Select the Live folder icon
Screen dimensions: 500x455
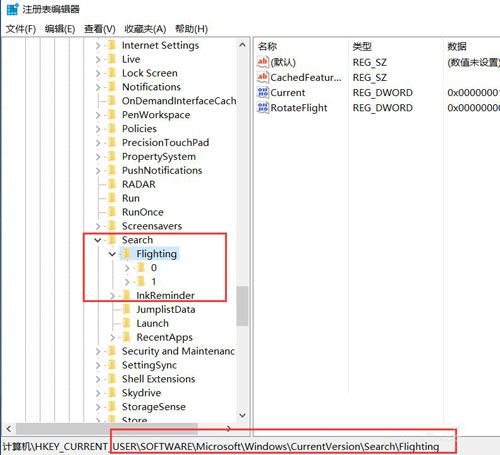point(112,59)
